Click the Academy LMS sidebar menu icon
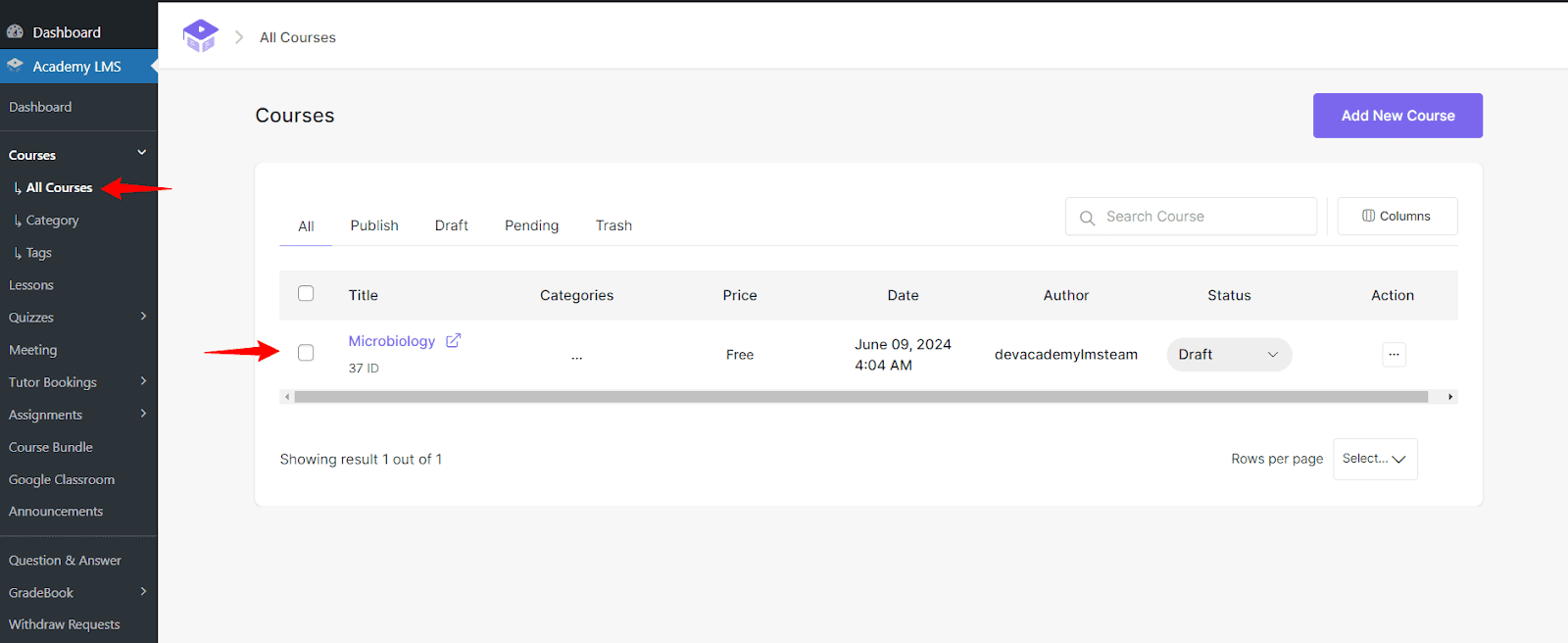 pyautogui.click(x=16, y=66)
